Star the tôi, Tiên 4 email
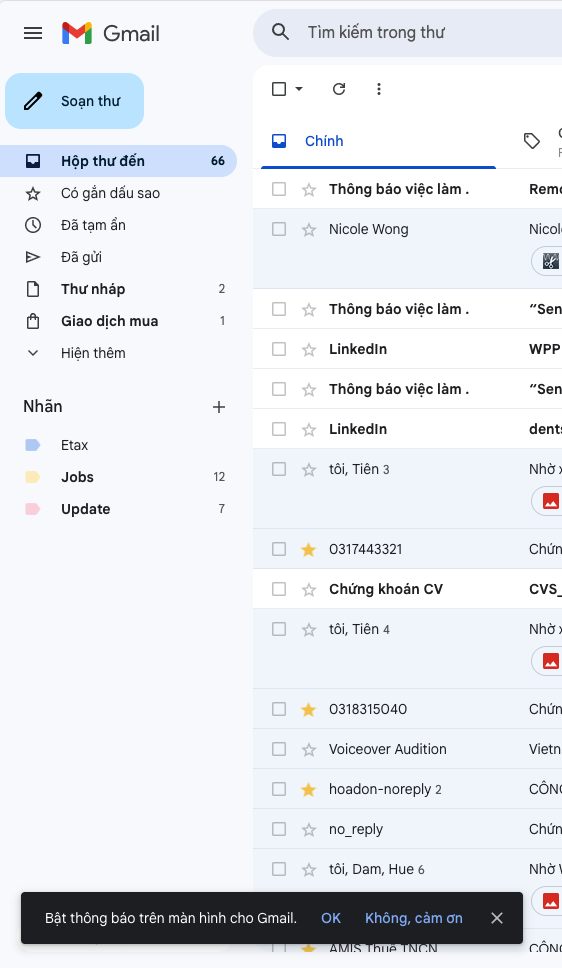This screenshot has height=968, width=562. pyautogui.click(x=309, y=630)
